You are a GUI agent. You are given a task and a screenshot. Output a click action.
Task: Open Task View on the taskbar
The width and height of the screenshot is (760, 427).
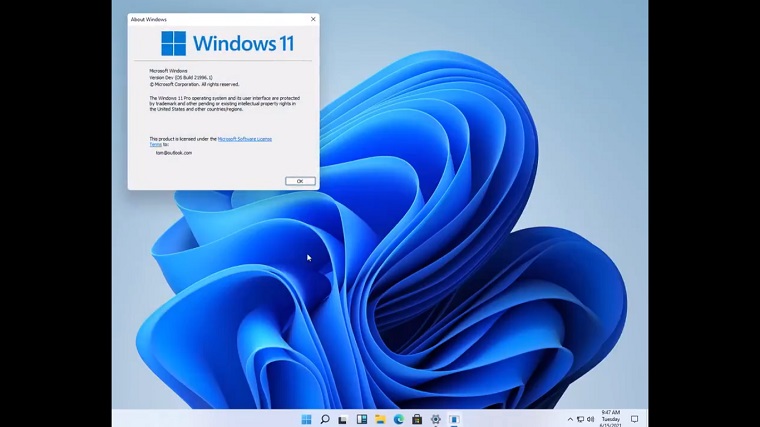tap(343, 419)
